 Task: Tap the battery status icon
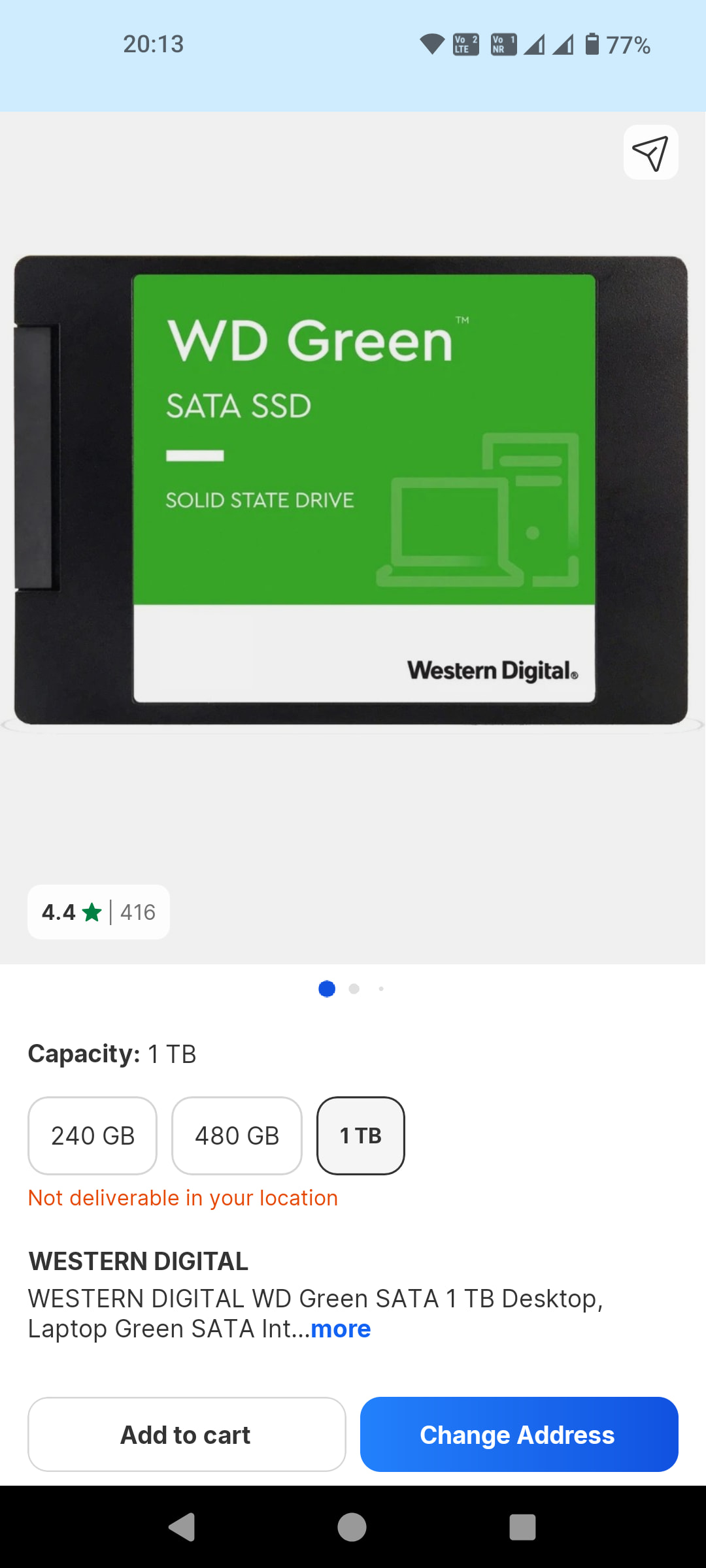[592, 44]
